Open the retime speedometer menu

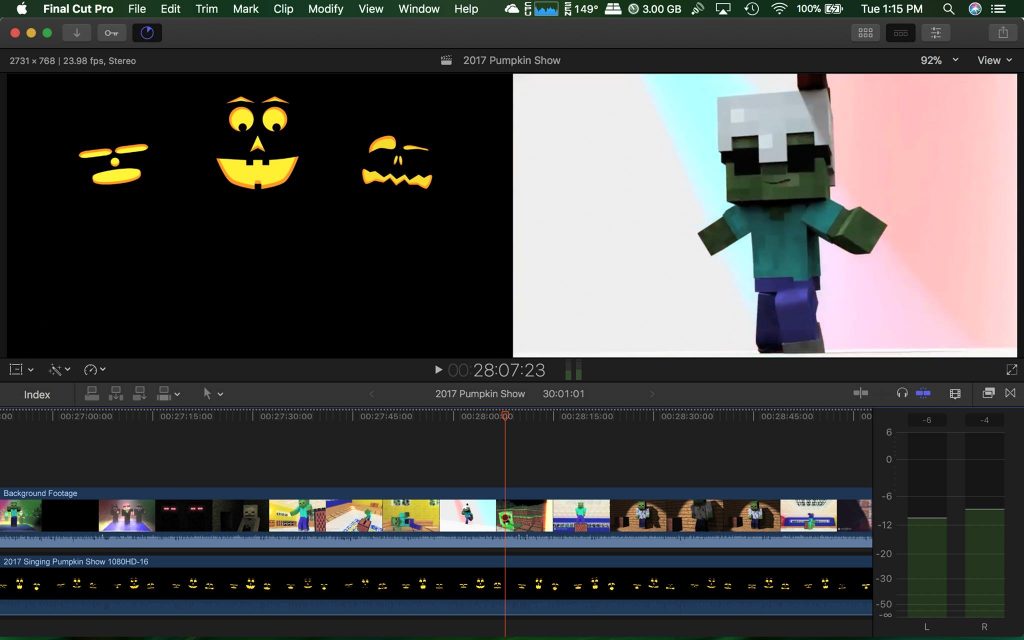(x=95, y=370)
